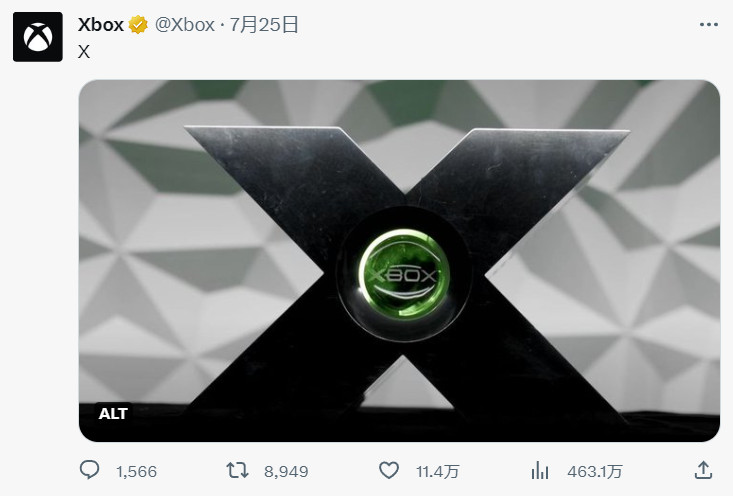This screenshot has height=496, width=733.
Task: Click the 463.1万 views count
Action: point(594,471)
